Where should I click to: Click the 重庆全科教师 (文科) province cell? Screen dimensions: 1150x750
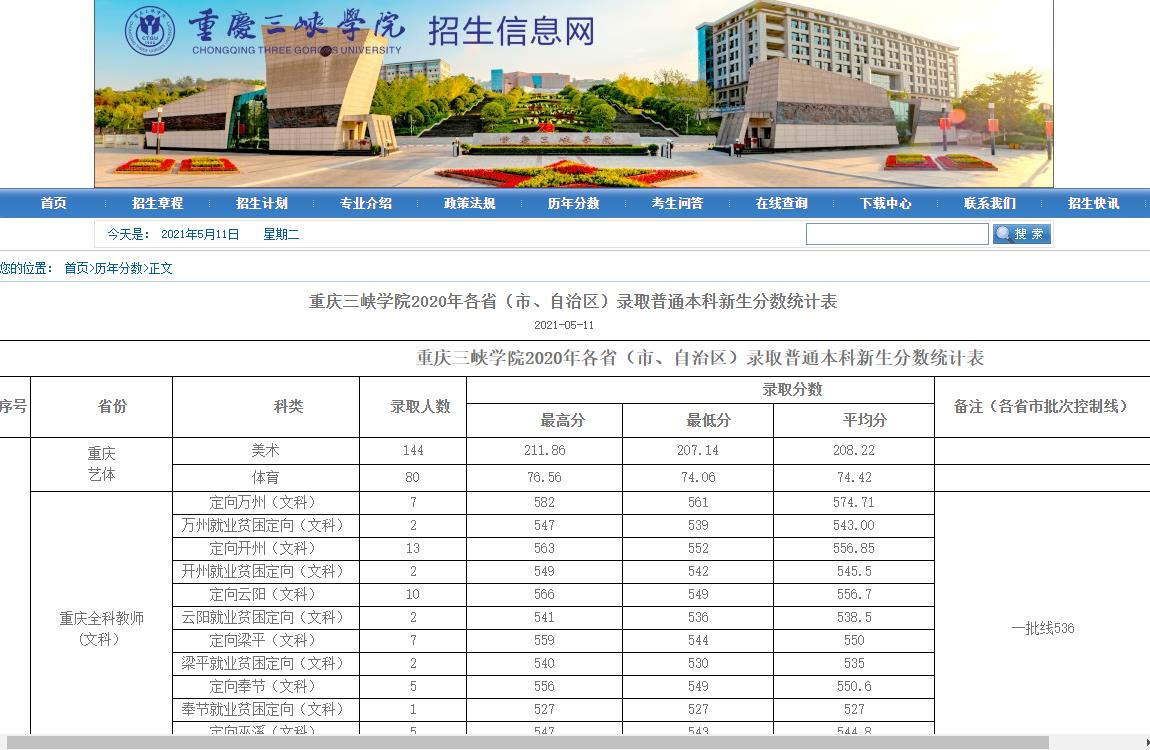click(101, 628)
